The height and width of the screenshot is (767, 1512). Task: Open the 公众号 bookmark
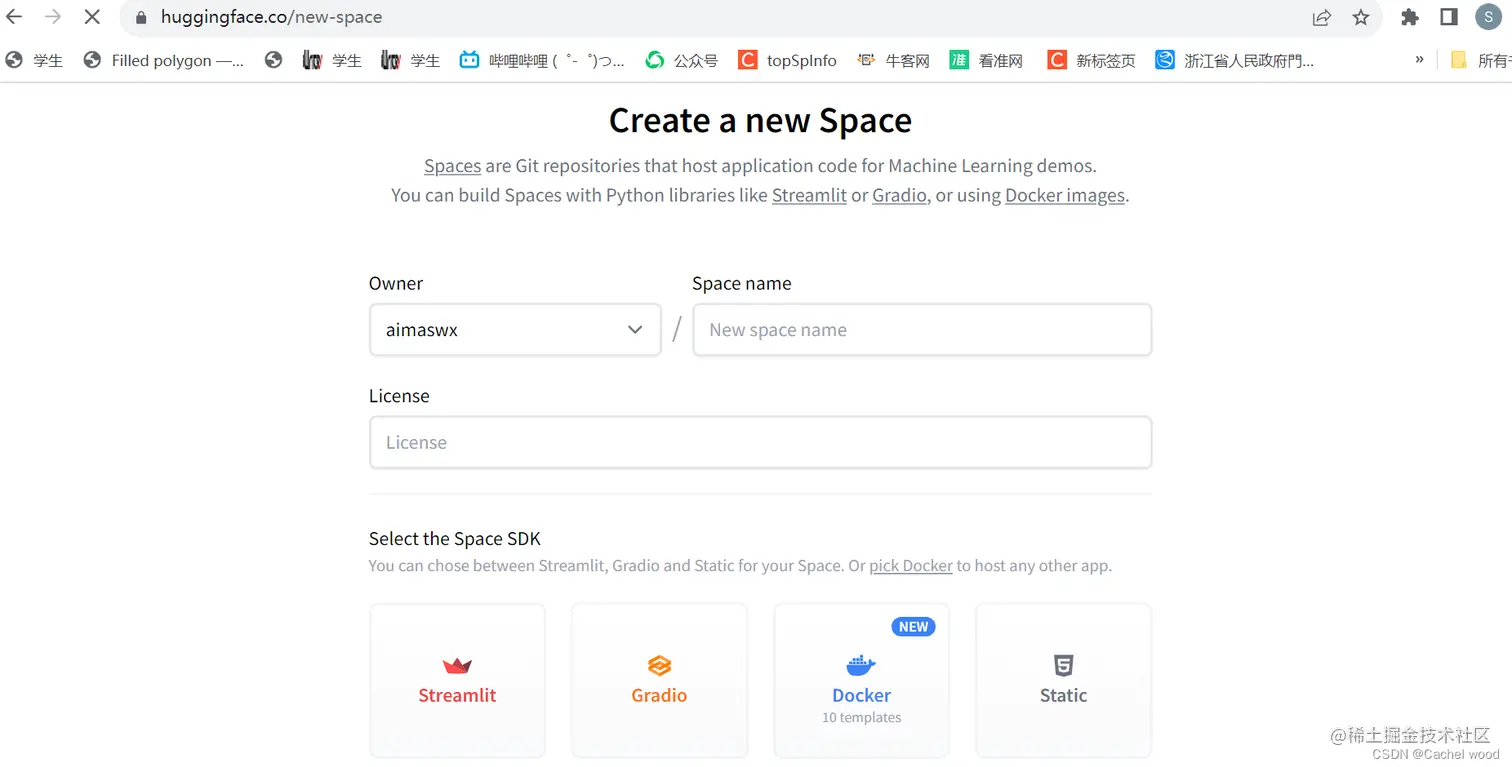(682, 60)
